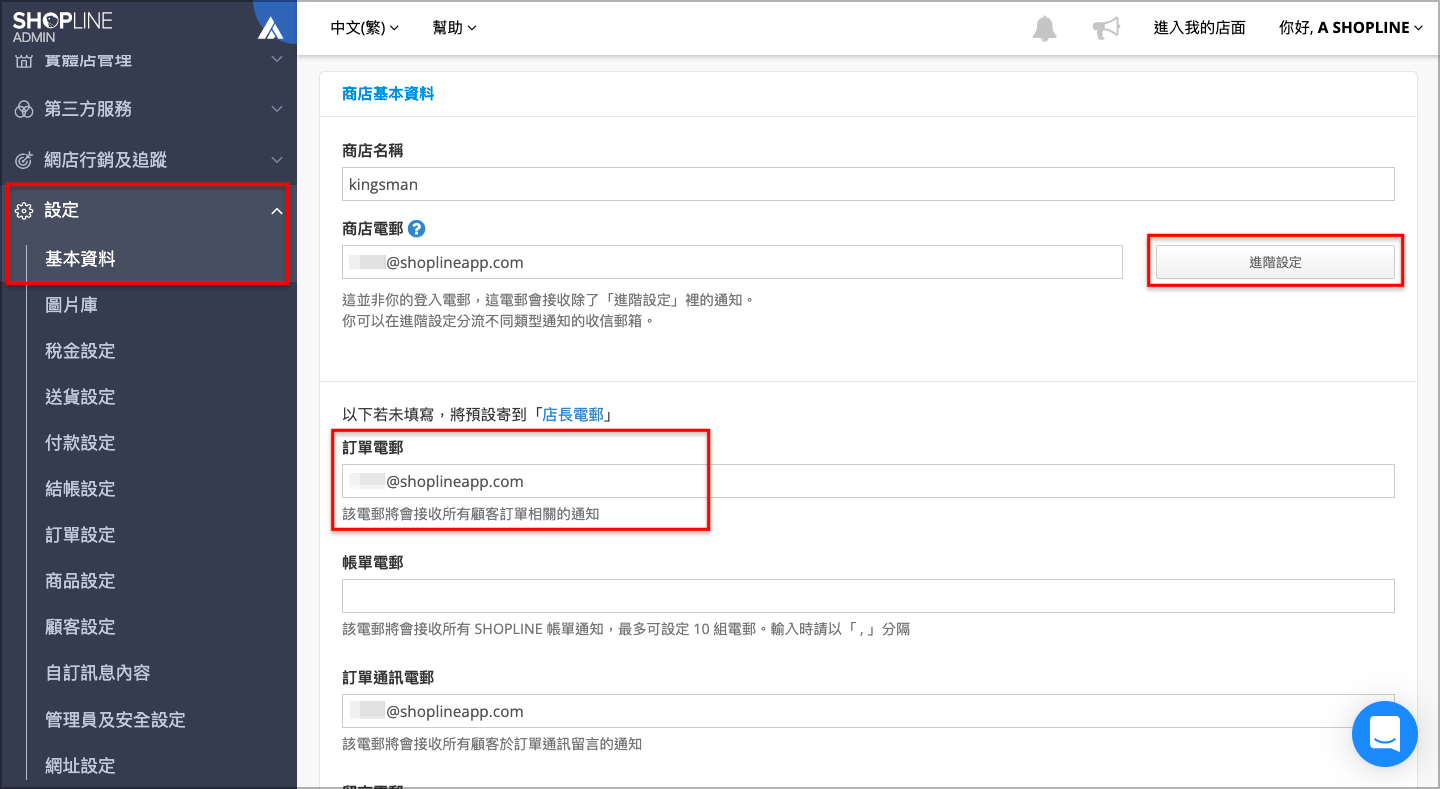Expand the 網店行銷及追蹤 chevron
The height and width of the screenshot is (789, 1440).
coord(277,160)
